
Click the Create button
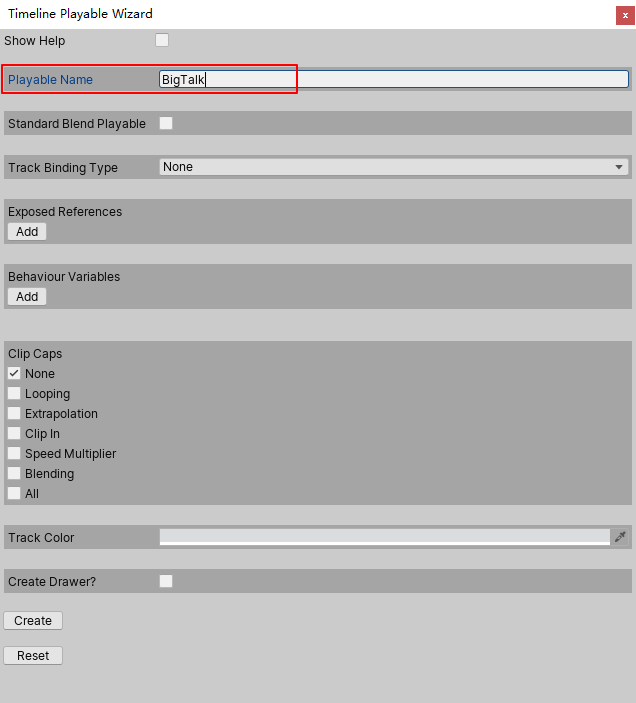tap(33, 621)
